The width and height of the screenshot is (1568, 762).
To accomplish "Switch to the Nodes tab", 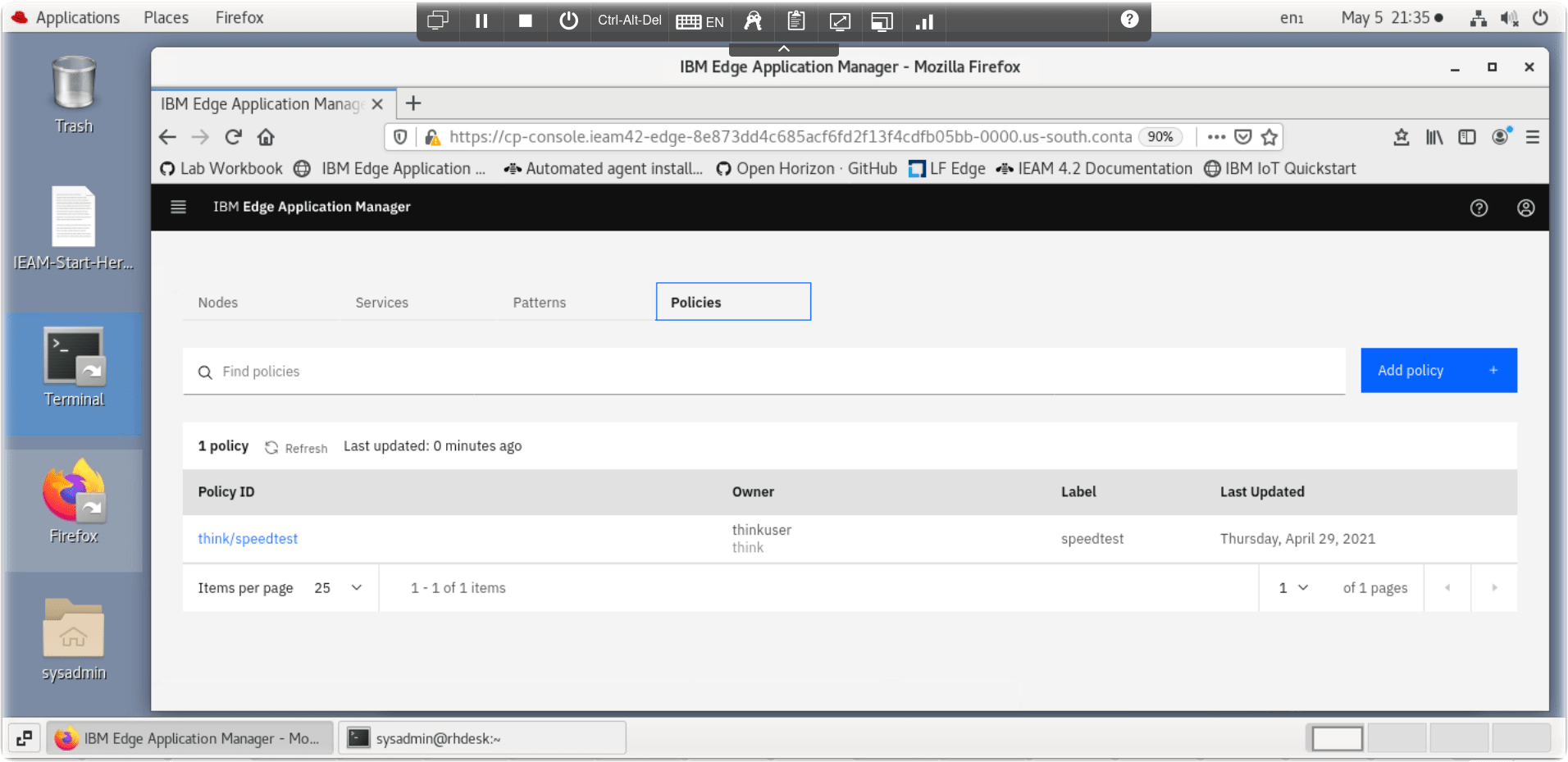I will click(x=218, y=303).
